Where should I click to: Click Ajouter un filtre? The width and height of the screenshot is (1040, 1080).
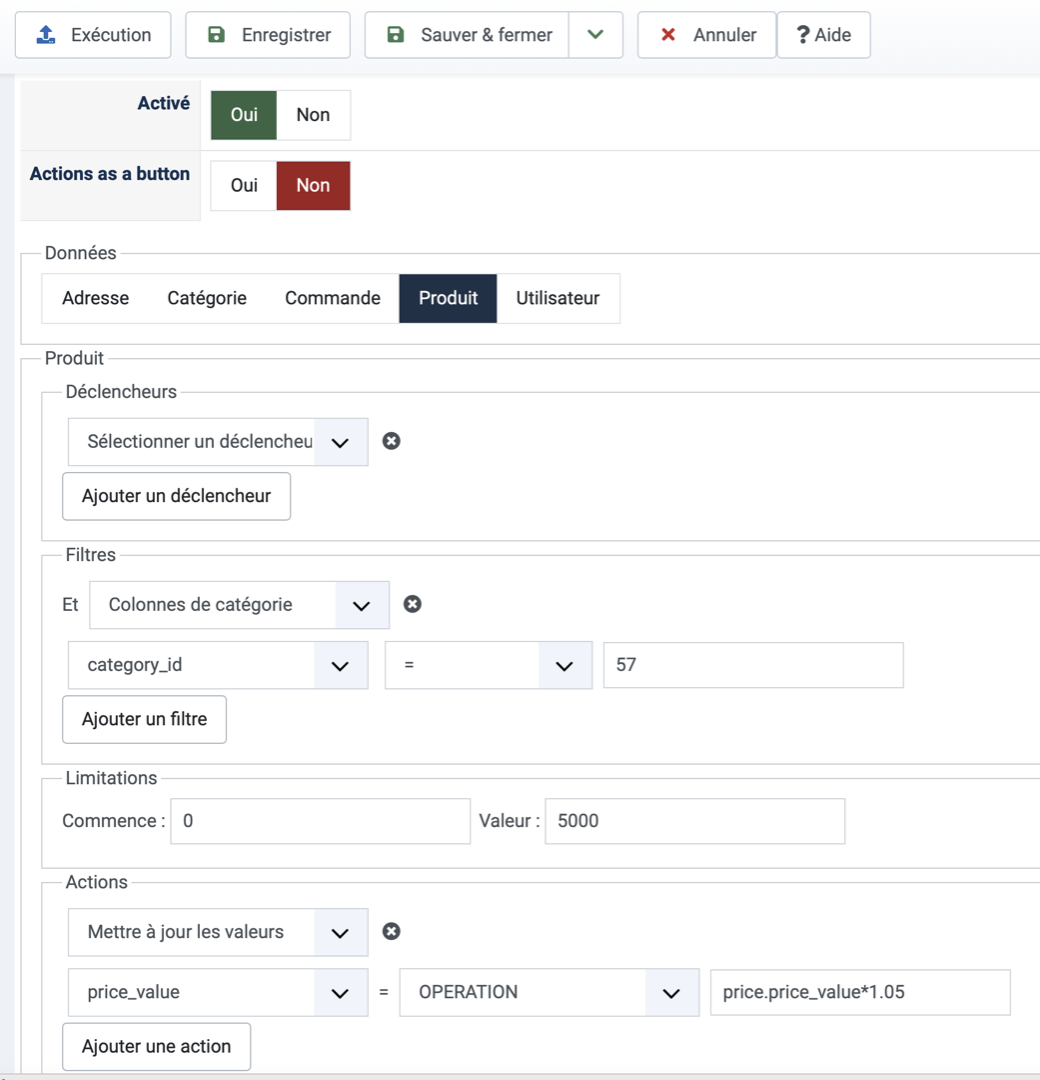coord(144,719)
